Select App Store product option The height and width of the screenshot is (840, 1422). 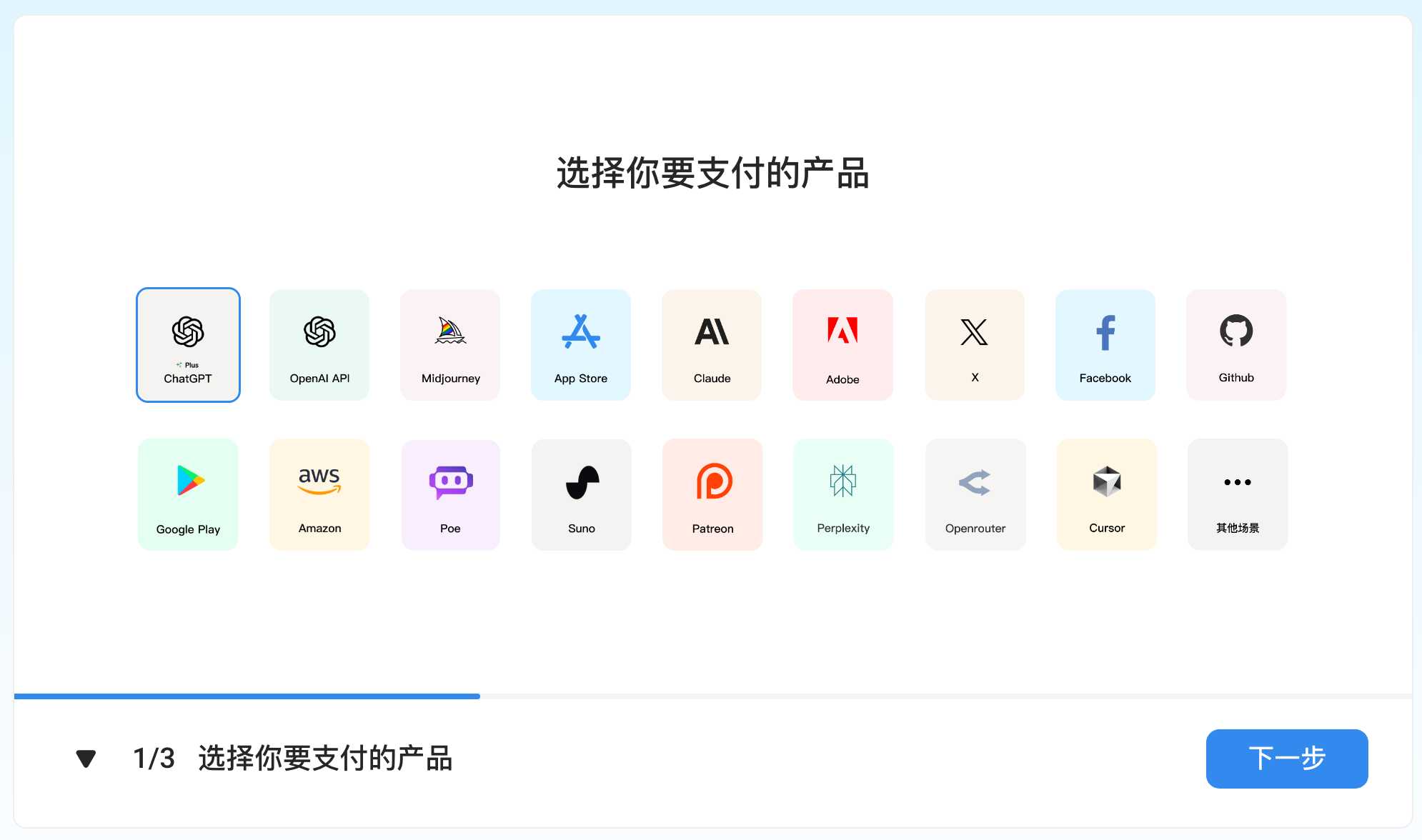click(x=581, y=344)
